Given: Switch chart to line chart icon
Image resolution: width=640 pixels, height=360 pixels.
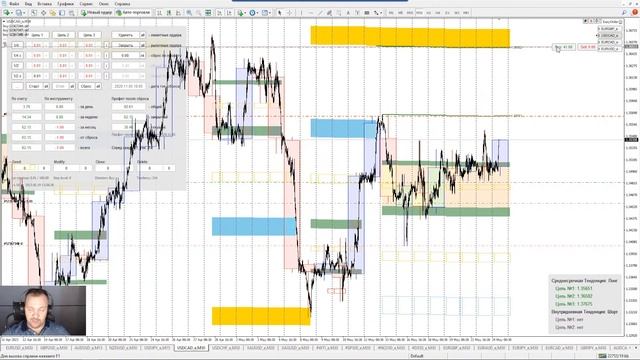Looking at the screenshot, I should pyautogui.click(x=178, y=13).
